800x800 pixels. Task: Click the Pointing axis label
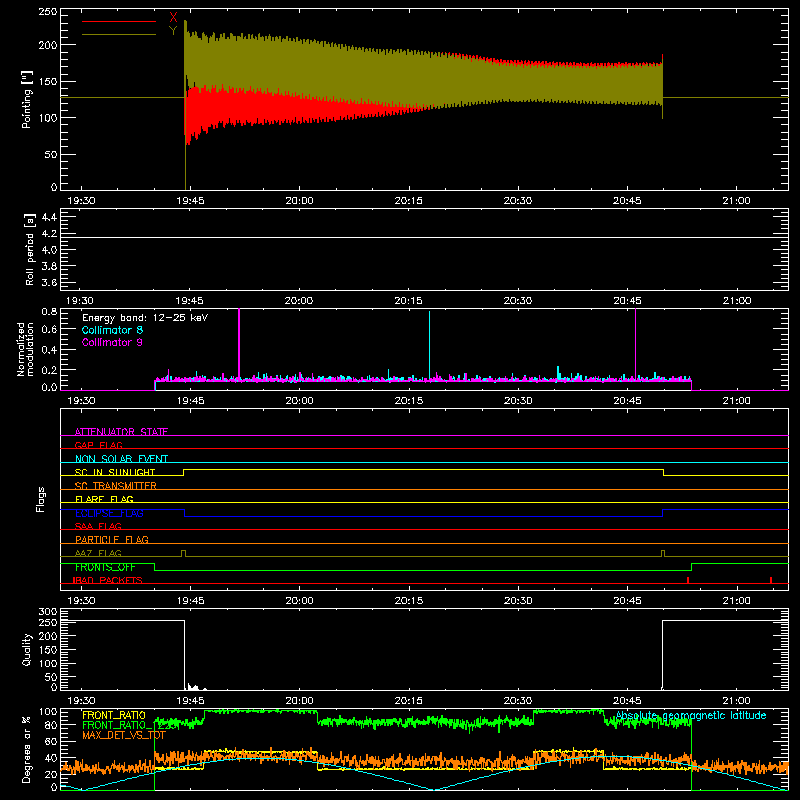pos(27,99)
